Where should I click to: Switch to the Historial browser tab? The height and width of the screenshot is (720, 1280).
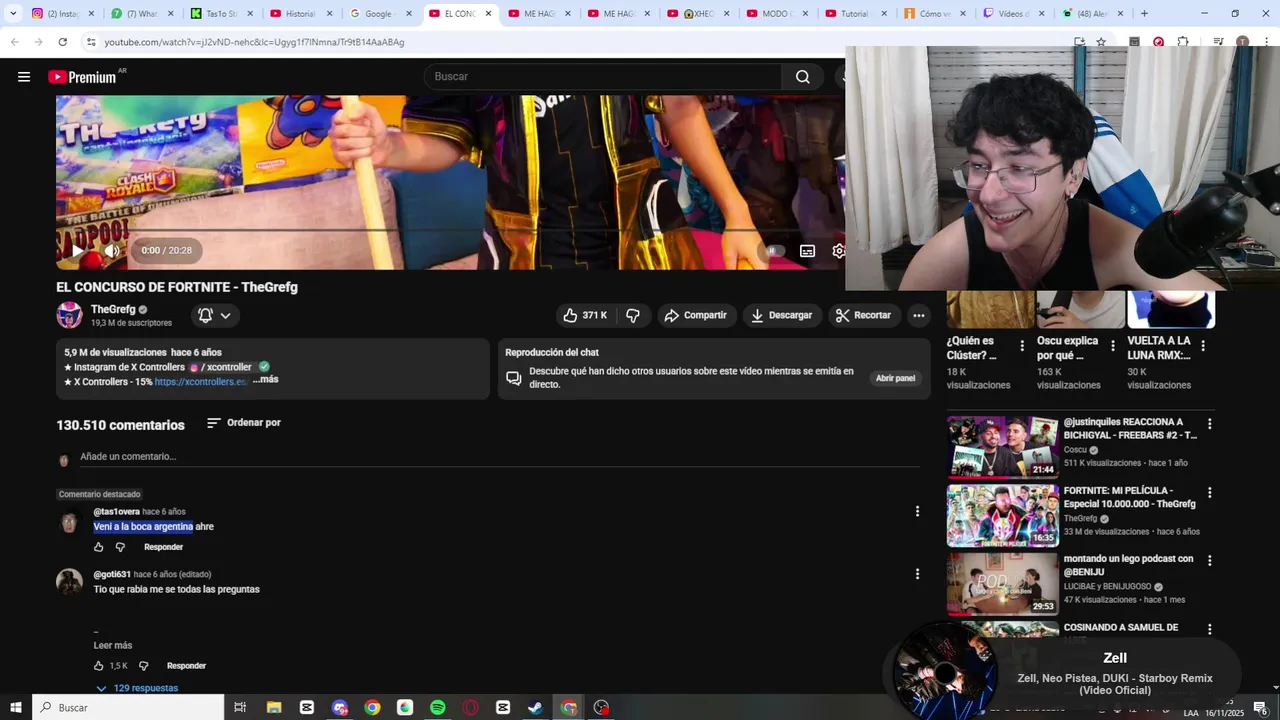[301, 14]
